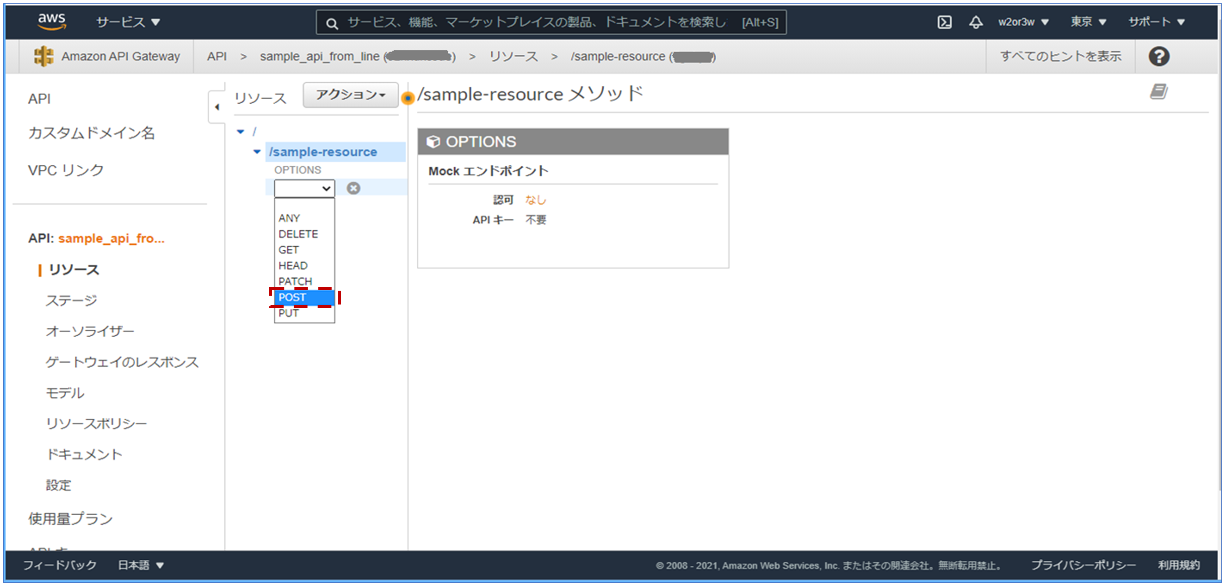Click the cube icon on the OPTIONS header
1224x588 pixels.
(434, 141)
